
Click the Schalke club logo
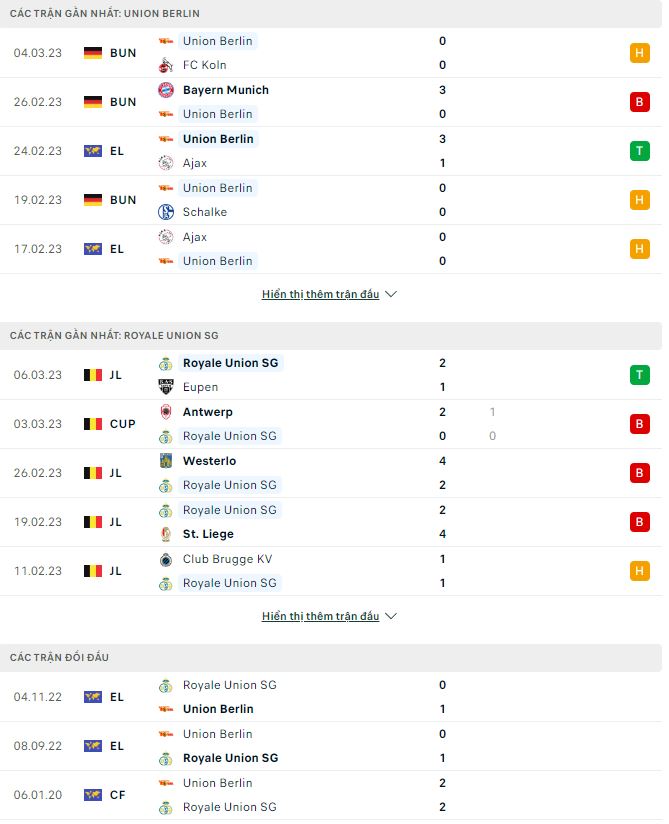tap(166, 212)
